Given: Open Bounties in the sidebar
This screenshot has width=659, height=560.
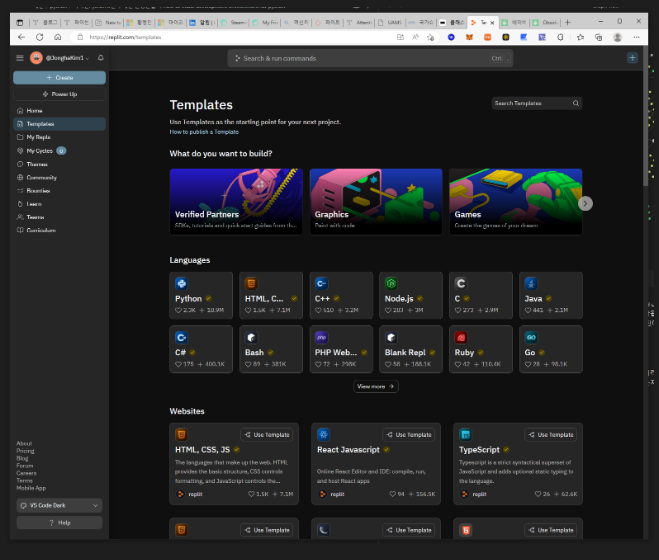Looking at the screenshot, I should click(x=59, y=190).
